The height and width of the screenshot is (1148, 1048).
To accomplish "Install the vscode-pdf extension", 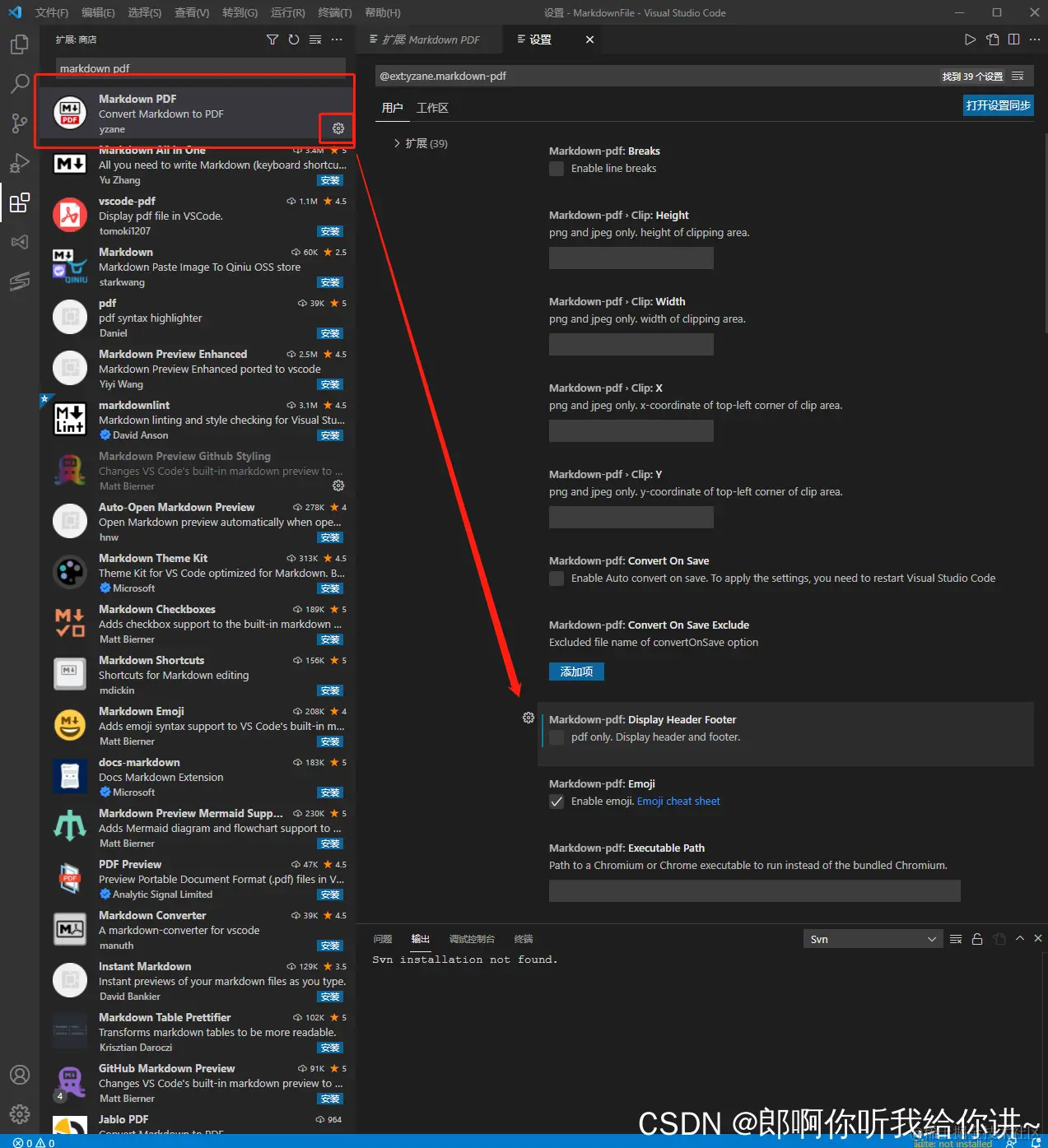I will point(330,231).
